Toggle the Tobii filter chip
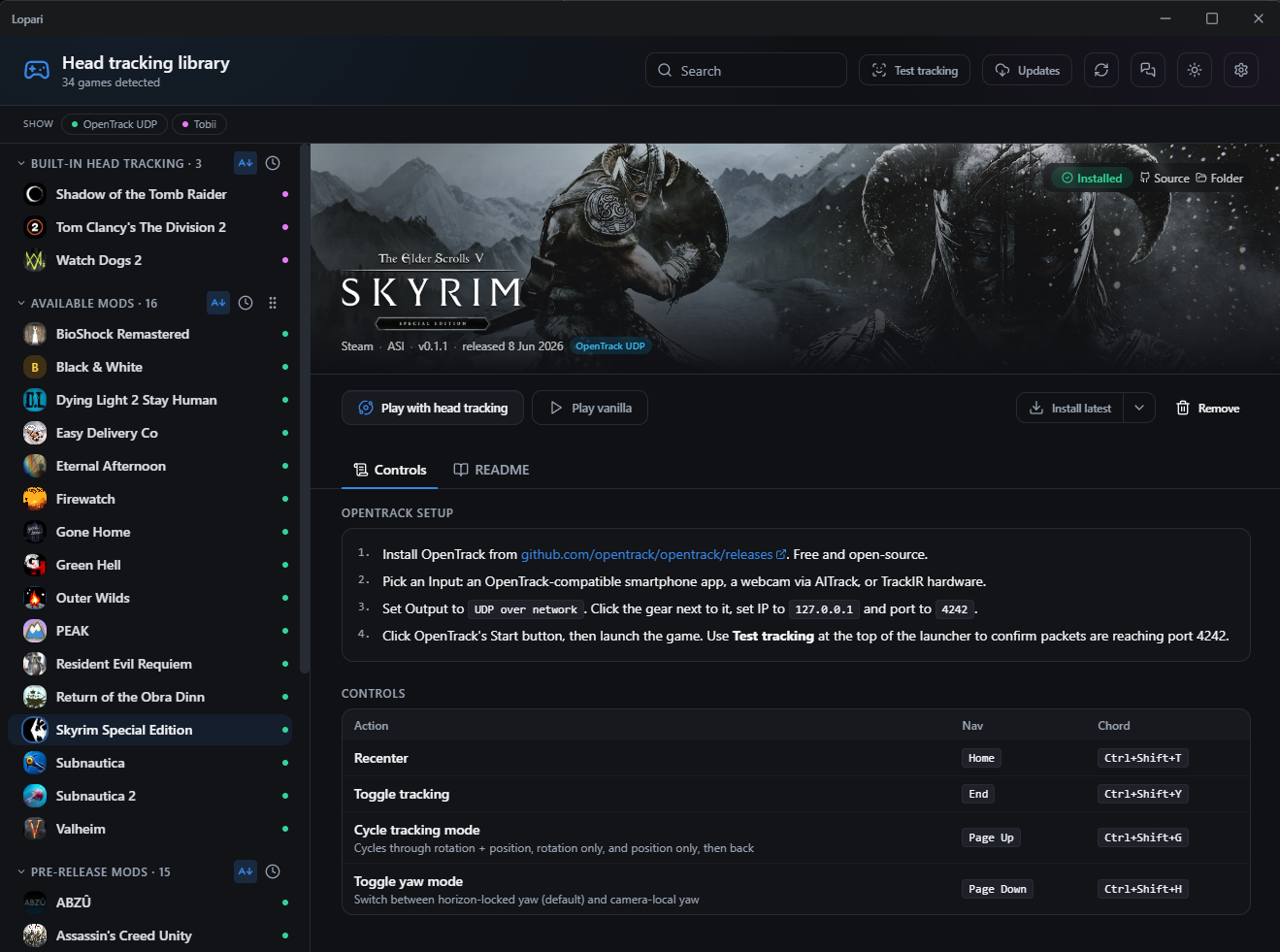The height and width of the screenshot is (952, 1280). tap(199, 124)
